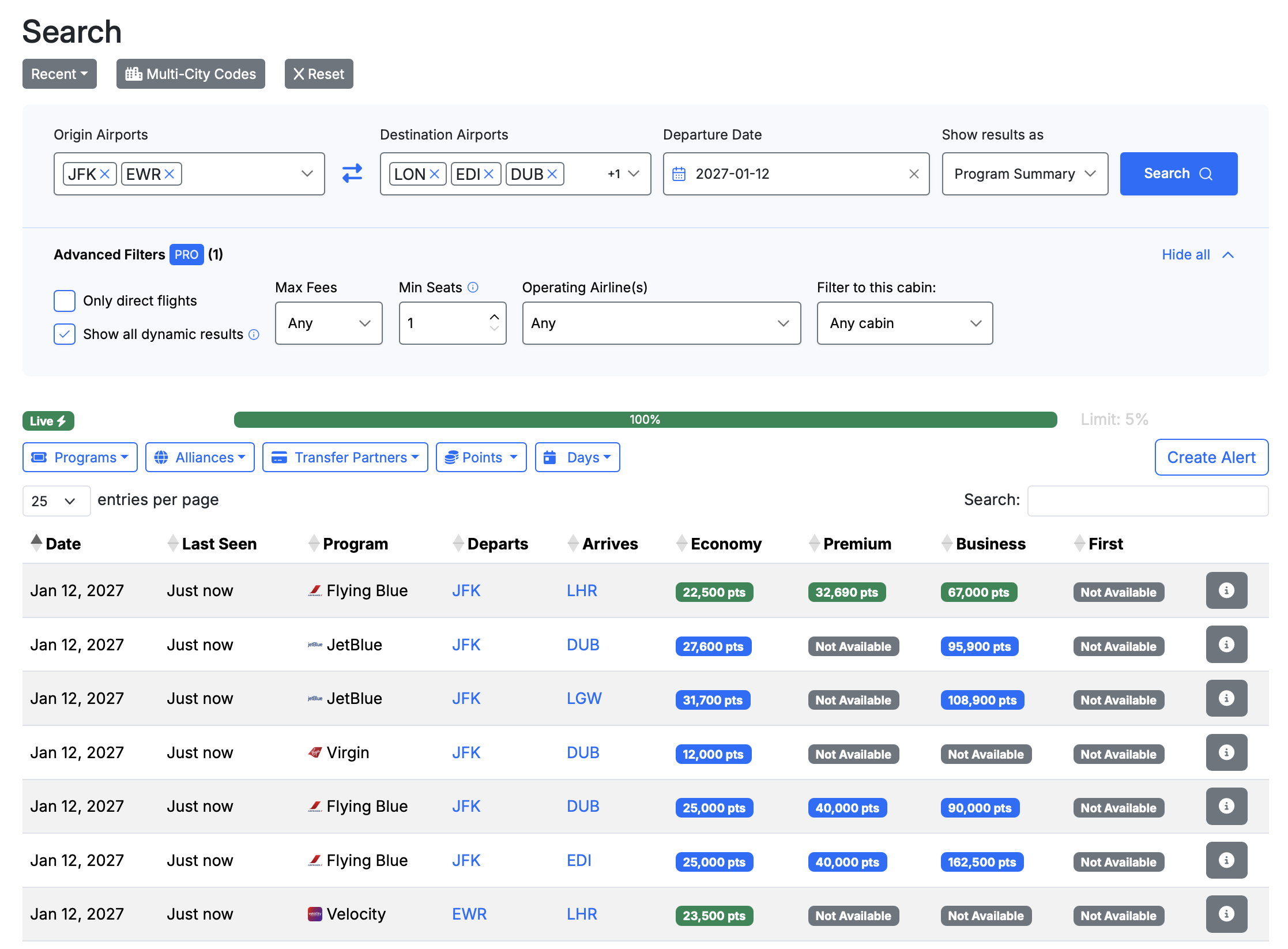This screenshot has width=1288, height=949.
Task: Expand the Destination Airports dropdown arrow
Action: (634, 174)
